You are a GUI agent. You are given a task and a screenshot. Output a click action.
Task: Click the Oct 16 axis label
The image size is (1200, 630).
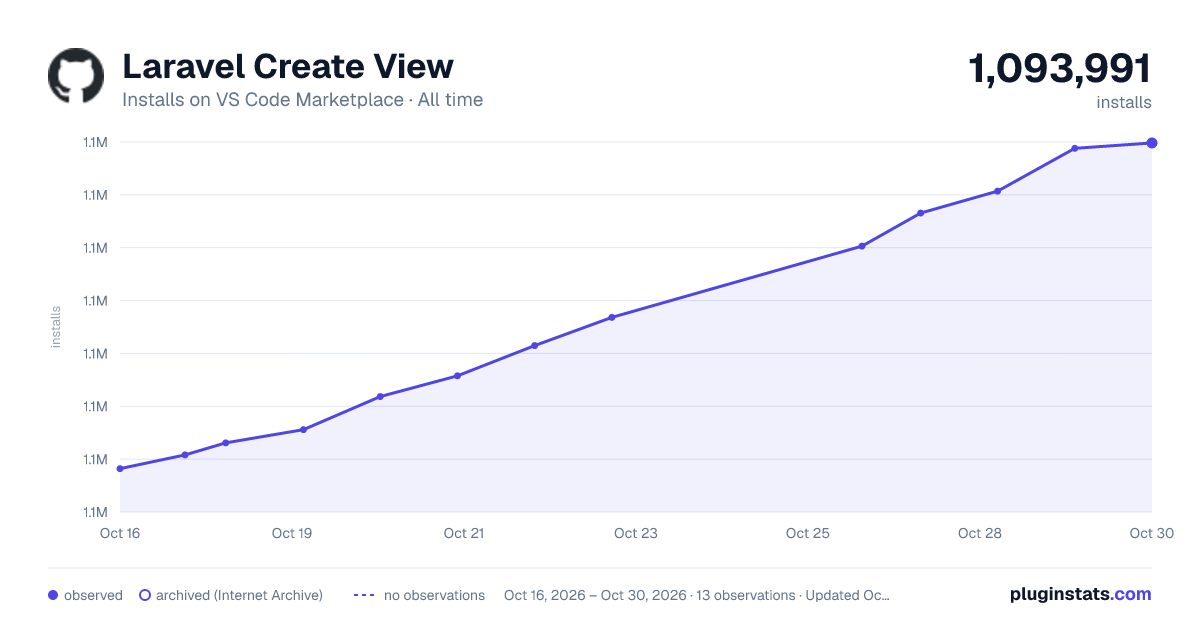click(x=120, y=533)
